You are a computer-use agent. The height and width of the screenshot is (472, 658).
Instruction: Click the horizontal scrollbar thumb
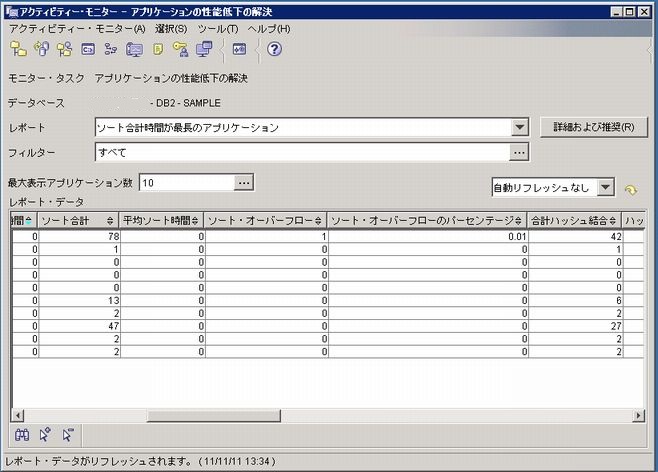[214, 415]
